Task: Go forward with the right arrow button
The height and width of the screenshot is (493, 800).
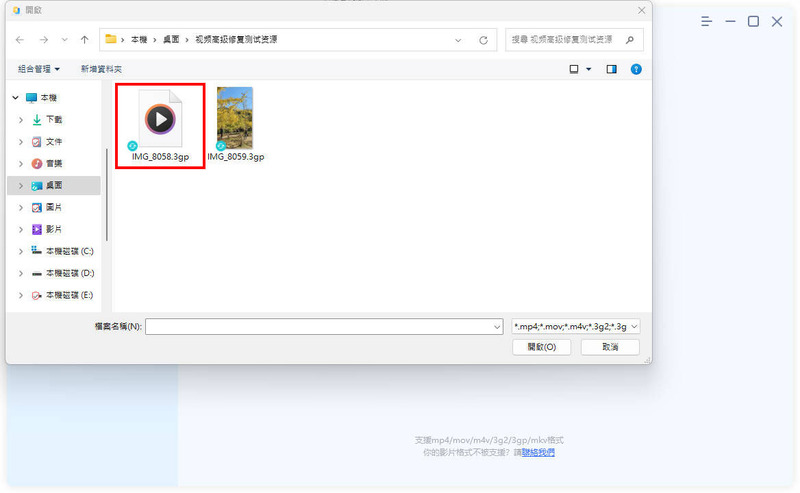Action: click(x=44, y=40)
